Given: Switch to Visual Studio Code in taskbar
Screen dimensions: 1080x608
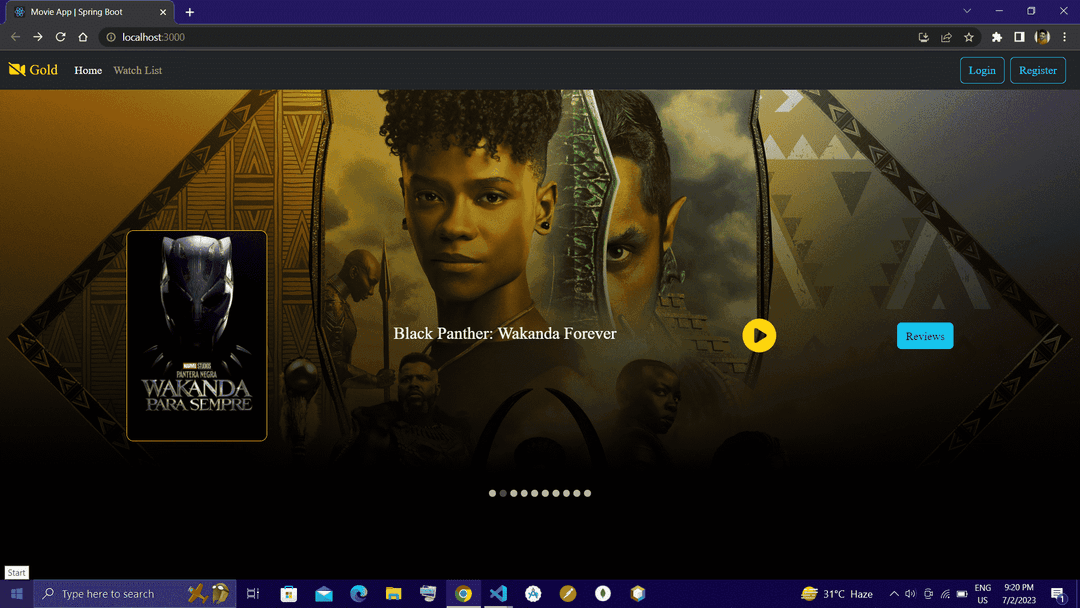Looking at the screenshot, I should click(498, 594).
